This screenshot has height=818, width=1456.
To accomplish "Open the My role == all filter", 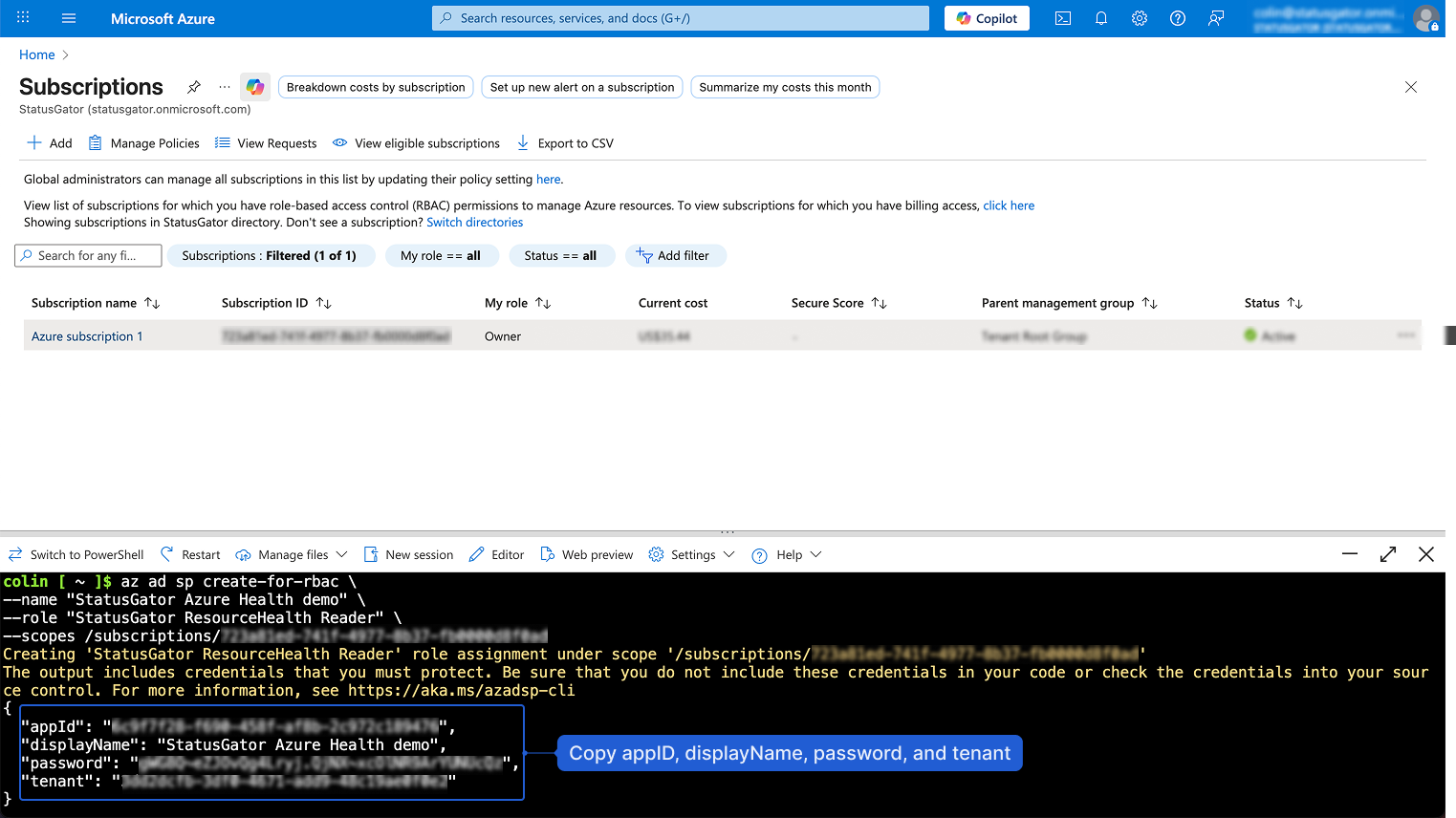I will [x=442, y=255].
